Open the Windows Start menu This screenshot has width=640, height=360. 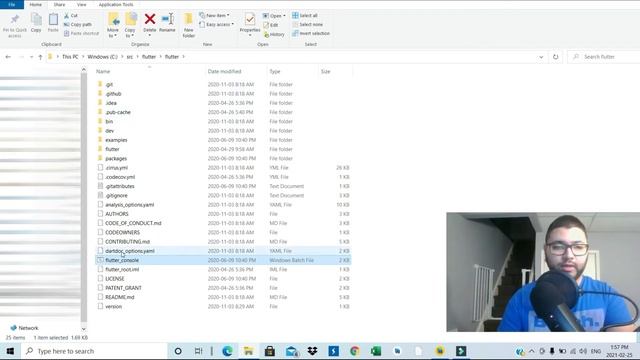[10, 351]
